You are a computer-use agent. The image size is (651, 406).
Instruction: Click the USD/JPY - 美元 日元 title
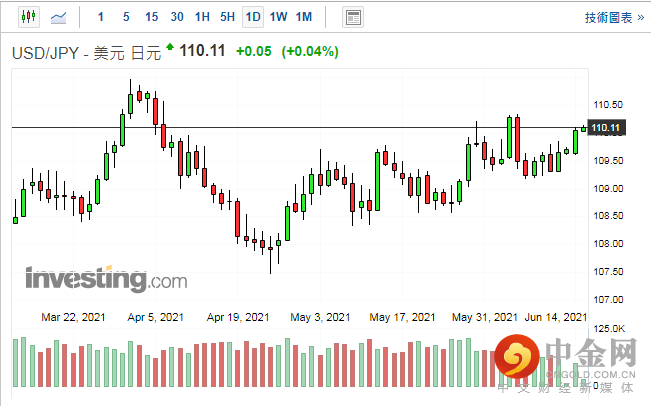click(x=86, y=53)
